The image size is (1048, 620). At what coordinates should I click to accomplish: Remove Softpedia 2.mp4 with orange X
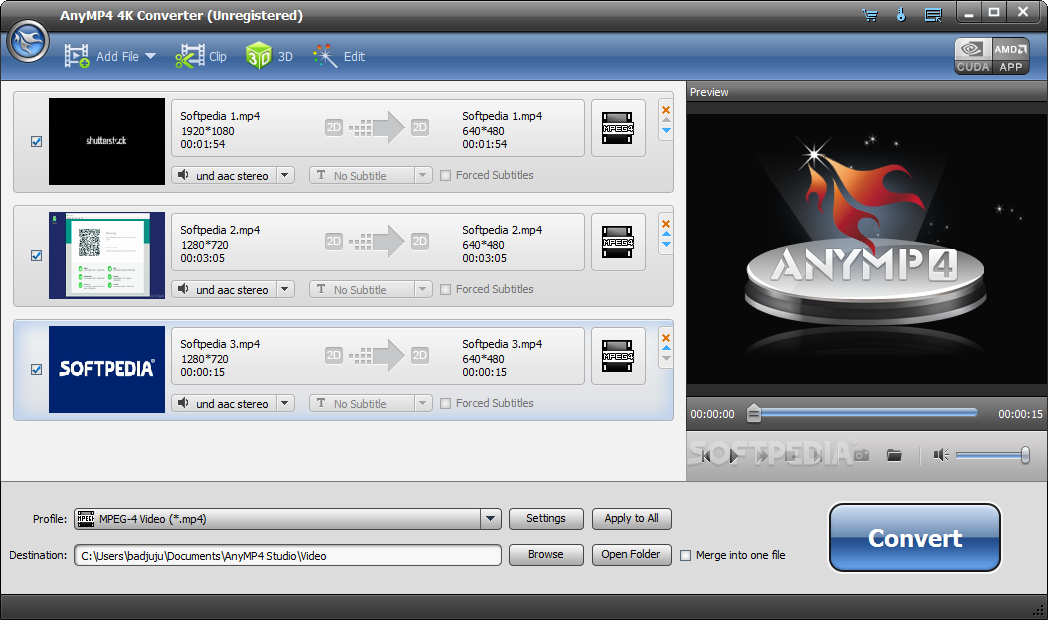(x=666, y=224)
